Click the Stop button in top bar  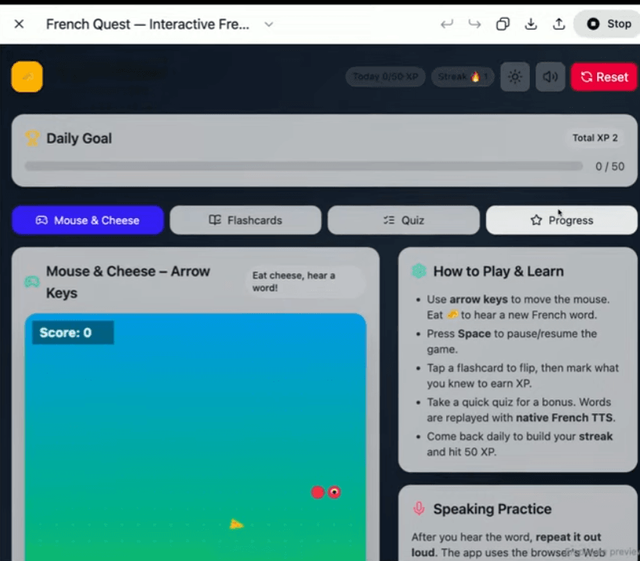pyautogui.click(x=608, y=24)
